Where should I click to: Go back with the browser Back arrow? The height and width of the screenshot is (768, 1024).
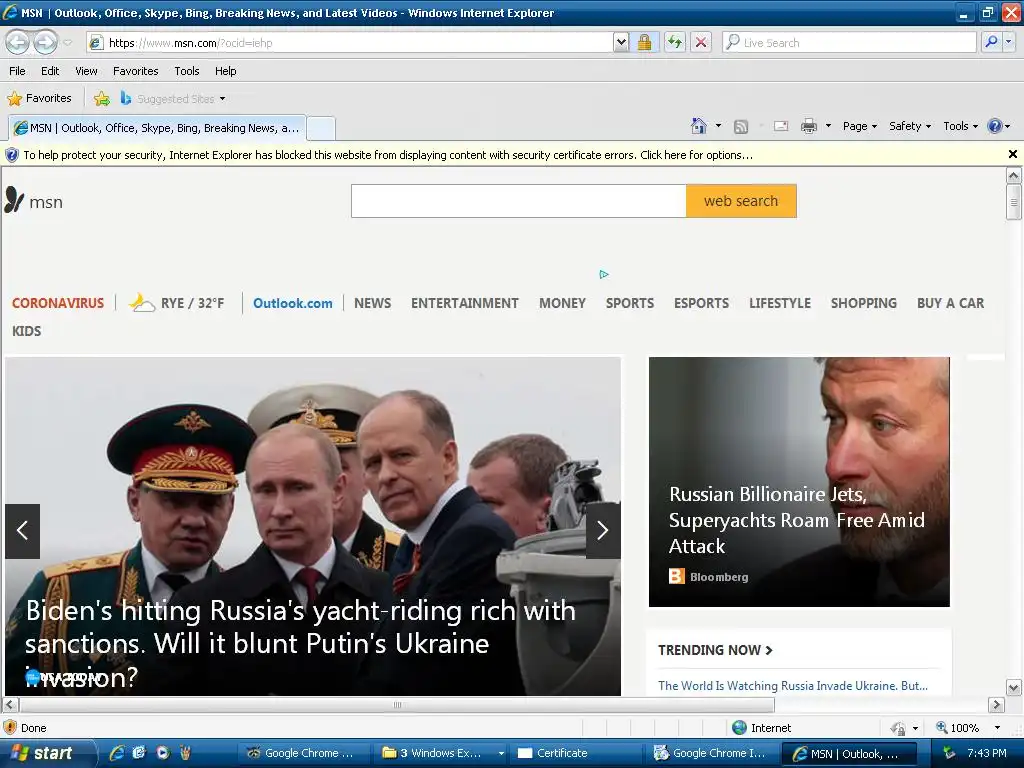[x=18, y=43]
